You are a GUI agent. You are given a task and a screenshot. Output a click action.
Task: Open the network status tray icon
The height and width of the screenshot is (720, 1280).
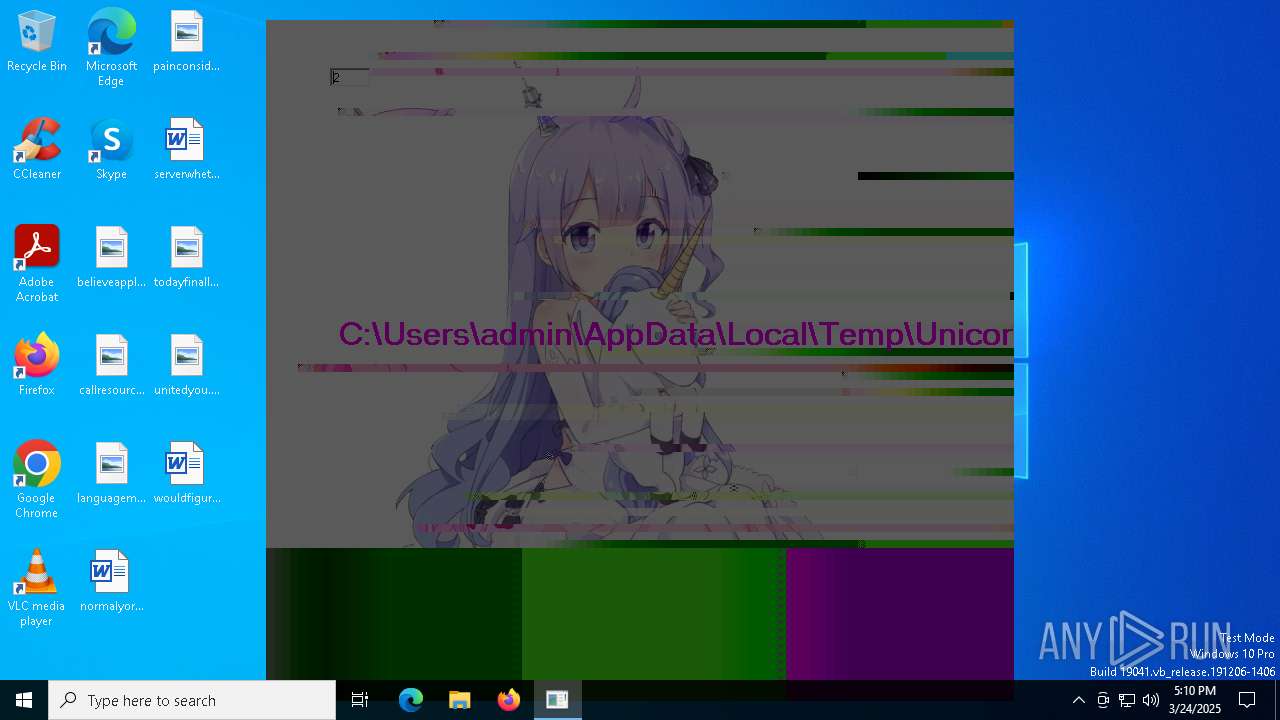1127,700
